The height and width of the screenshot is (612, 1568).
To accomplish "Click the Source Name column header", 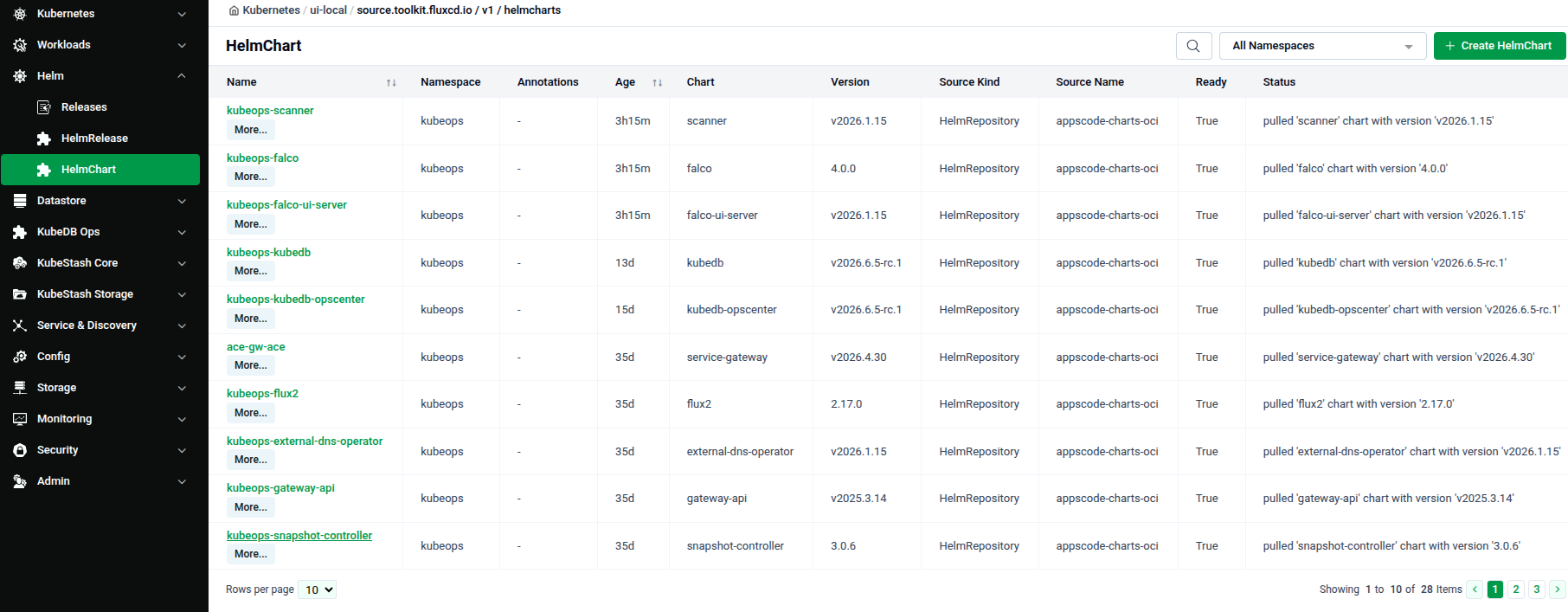I will click(x=1089, y=82).
